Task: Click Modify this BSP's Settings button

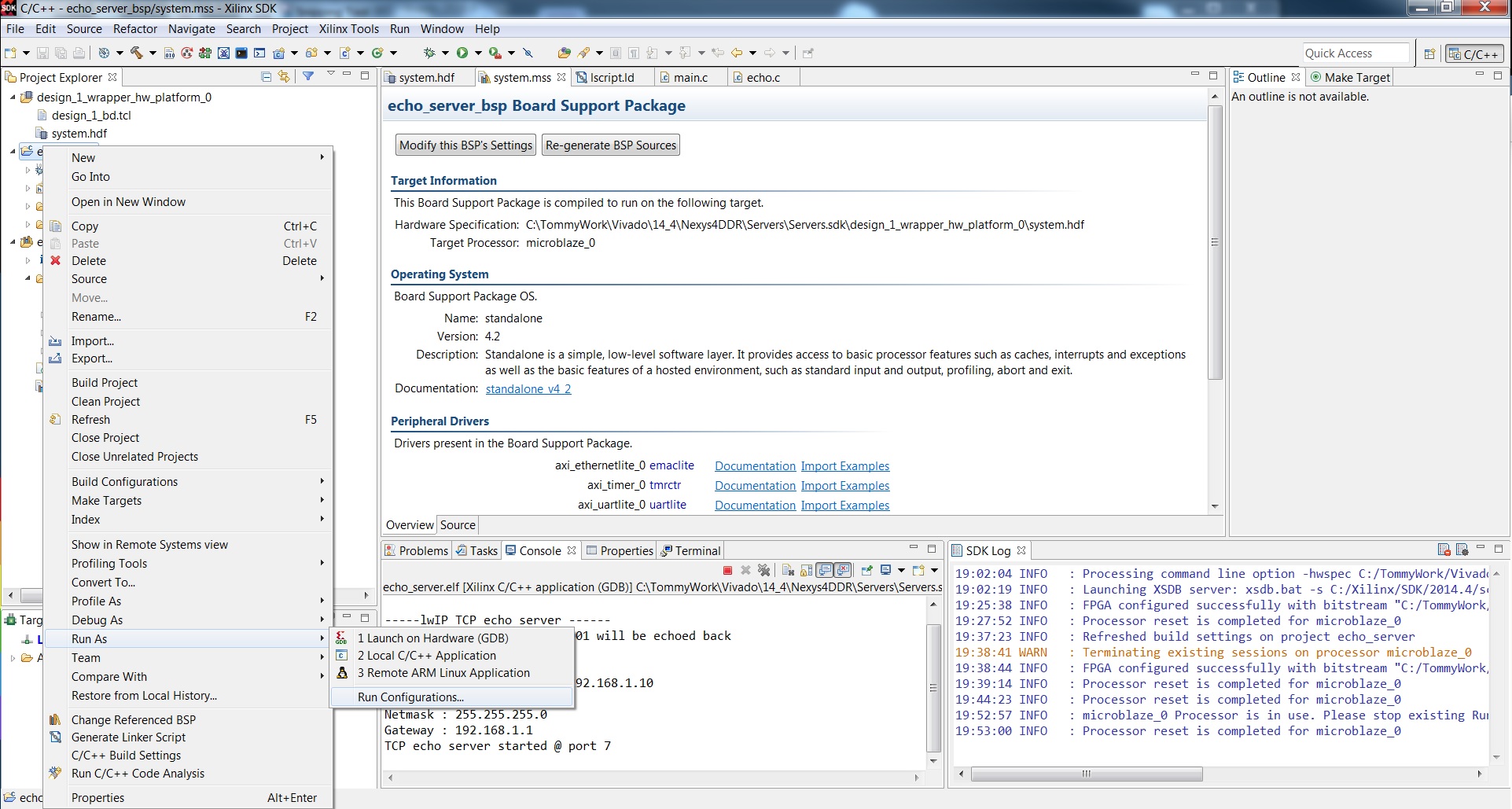Action: (465, 145)
